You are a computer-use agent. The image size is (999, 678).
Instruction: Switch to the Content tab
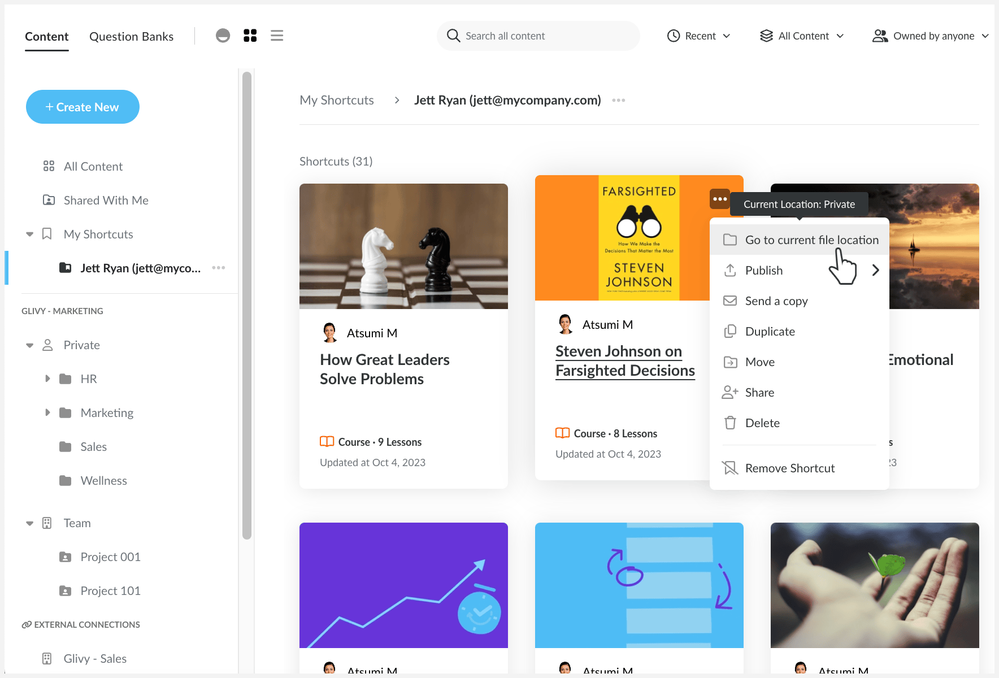pos(47,36)
